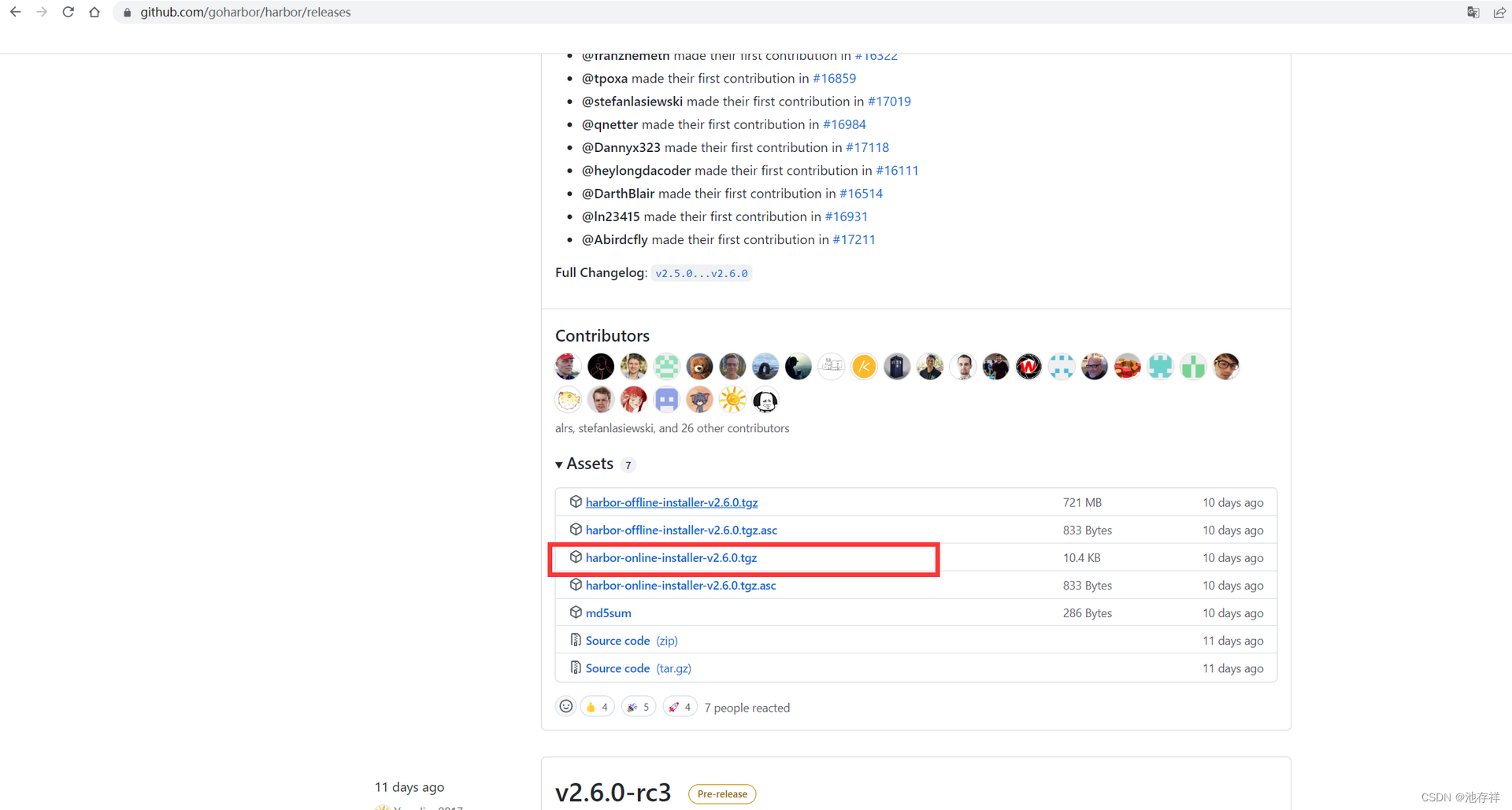Toggle the party popper reaction
This screenshot has height=810, width=1512.
tap(639, 707)
